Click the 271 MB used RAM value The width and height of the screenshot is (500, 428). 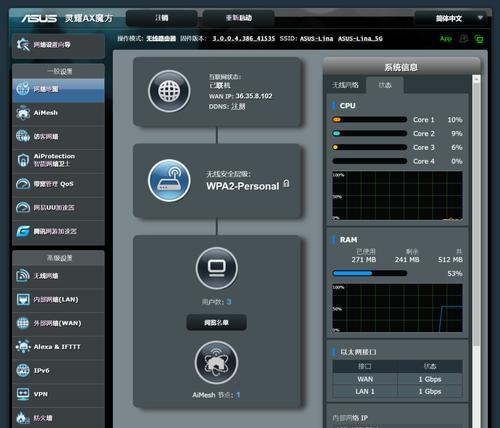[364, 260]
